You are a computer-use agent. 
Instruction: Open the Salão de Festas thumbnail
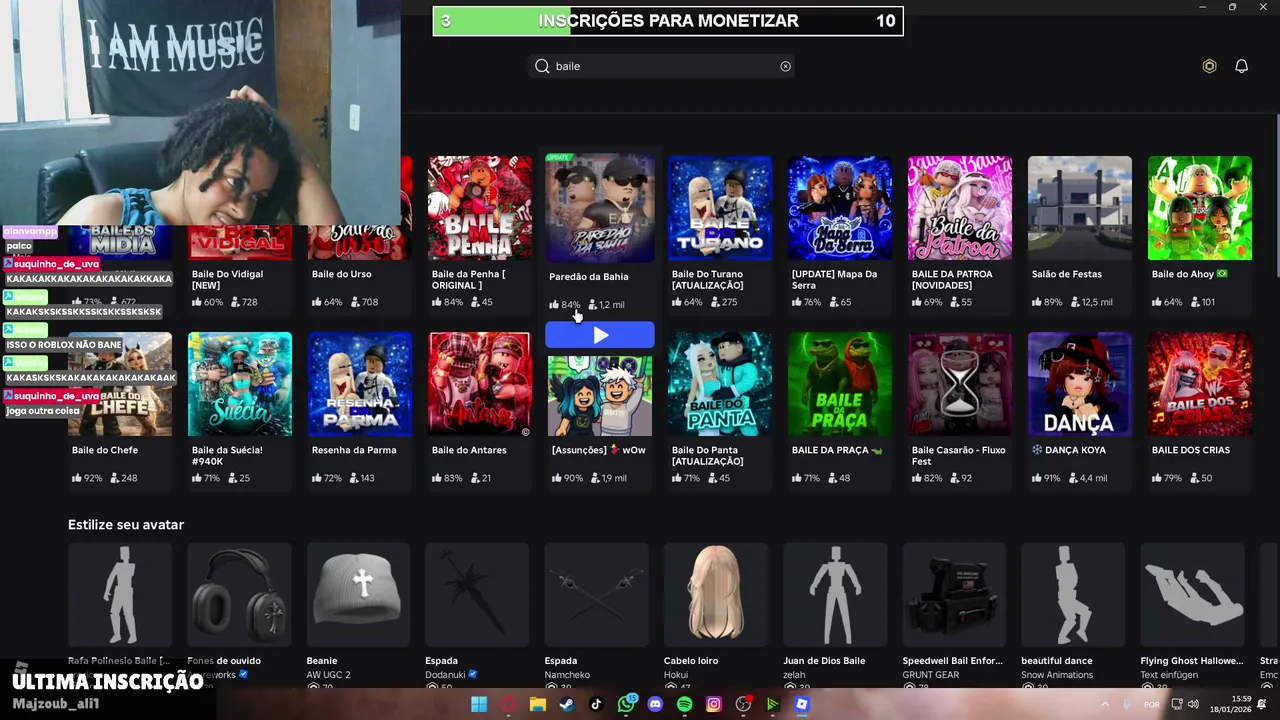[1080, 208]
